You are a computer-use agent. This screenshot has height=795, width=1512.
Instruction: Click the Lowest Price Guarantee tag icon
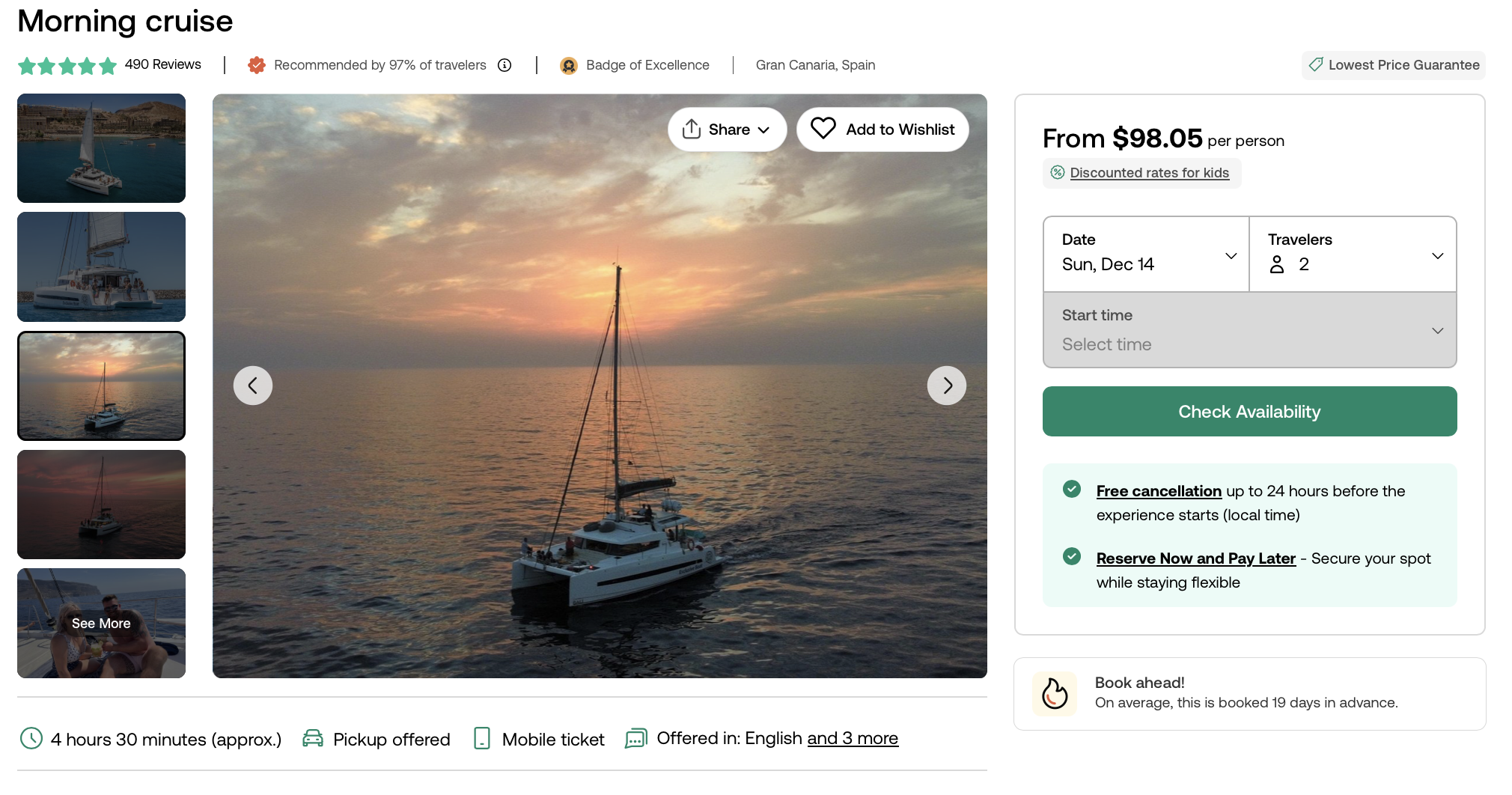pos(1316,65)
